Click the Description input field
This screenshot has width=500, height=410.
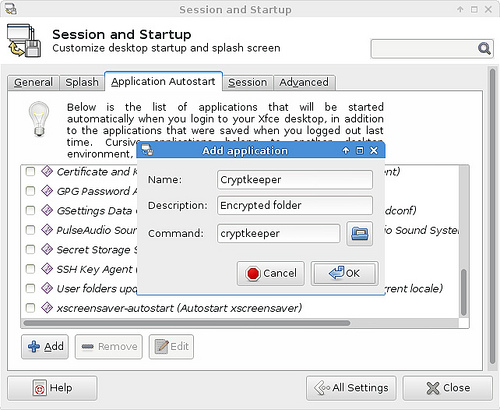[295, 205]
